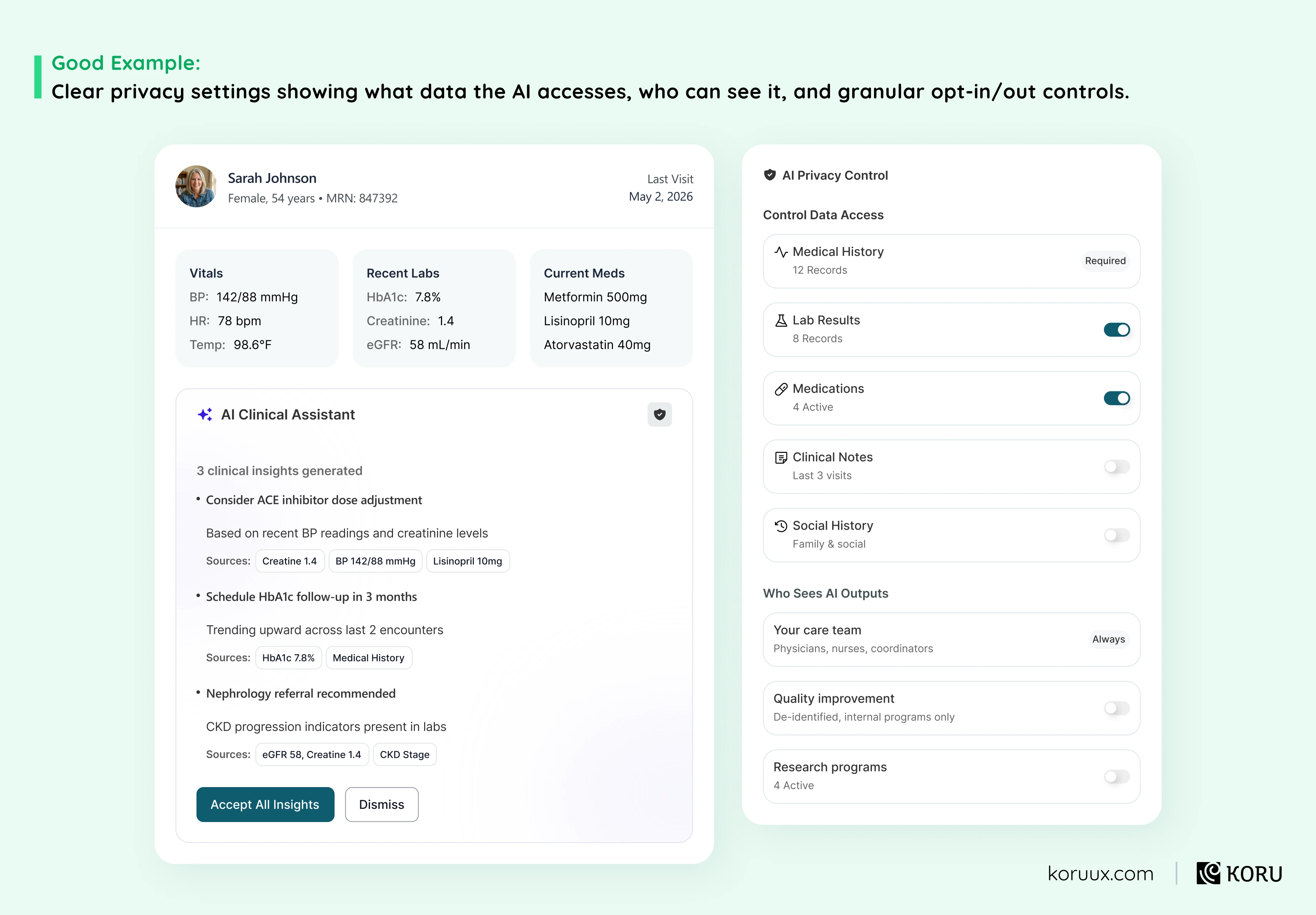Click the eGFR 58 mL/min lab value
1316x915 pixels.
pos(440,345)
